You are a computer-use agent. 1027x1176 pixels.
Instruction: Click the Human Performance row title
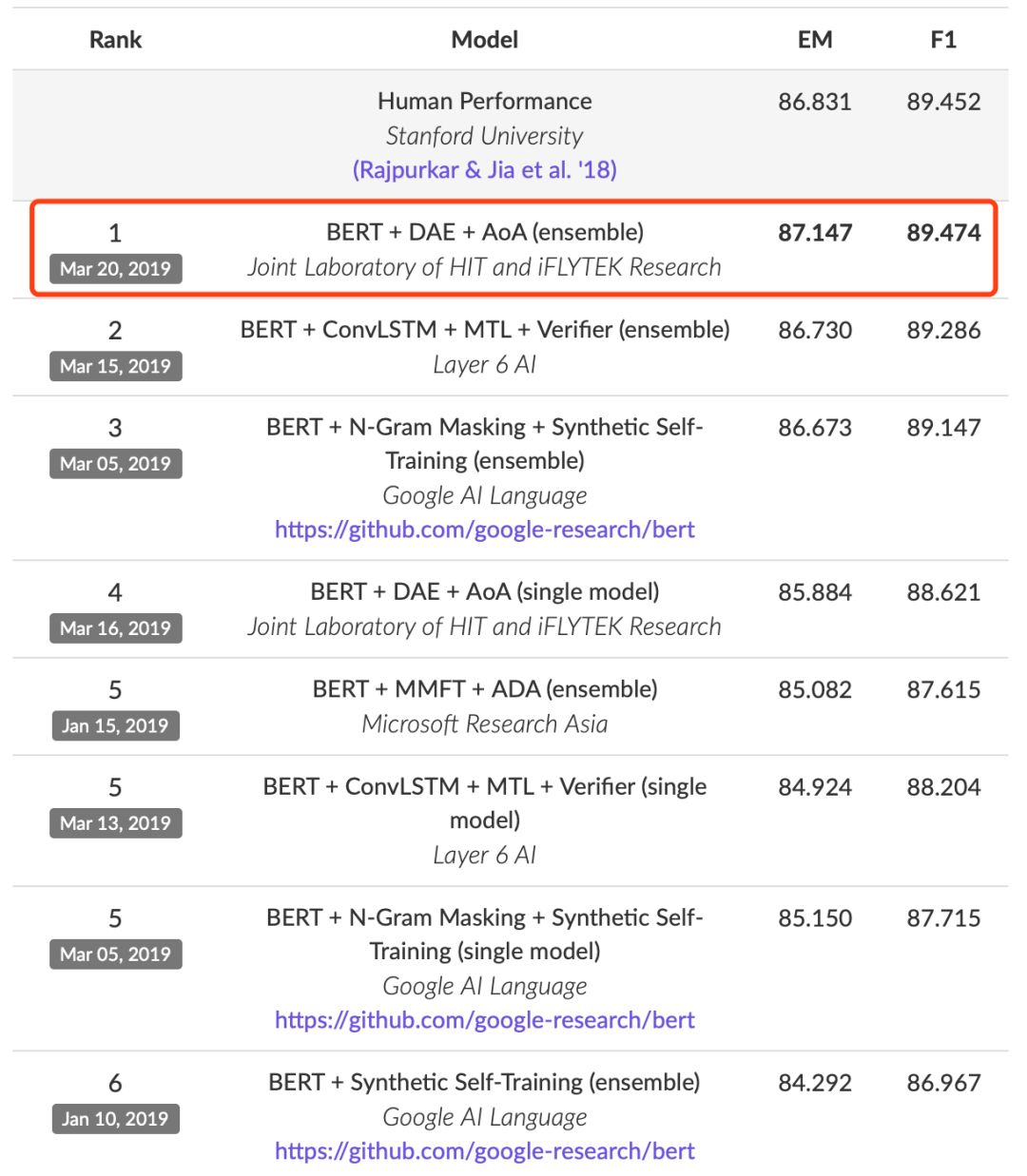coord(484,102)
